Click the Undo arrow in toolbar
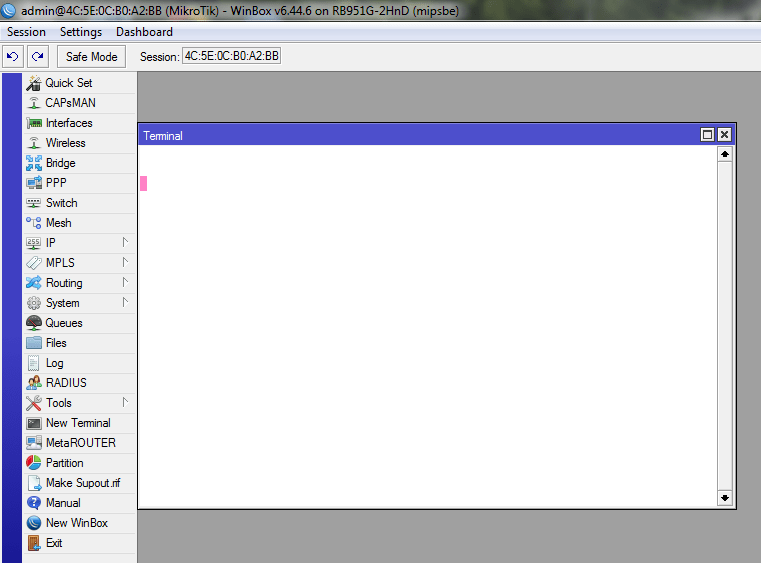Viewport: 761px width, 563px height. (x=13, y=56)
